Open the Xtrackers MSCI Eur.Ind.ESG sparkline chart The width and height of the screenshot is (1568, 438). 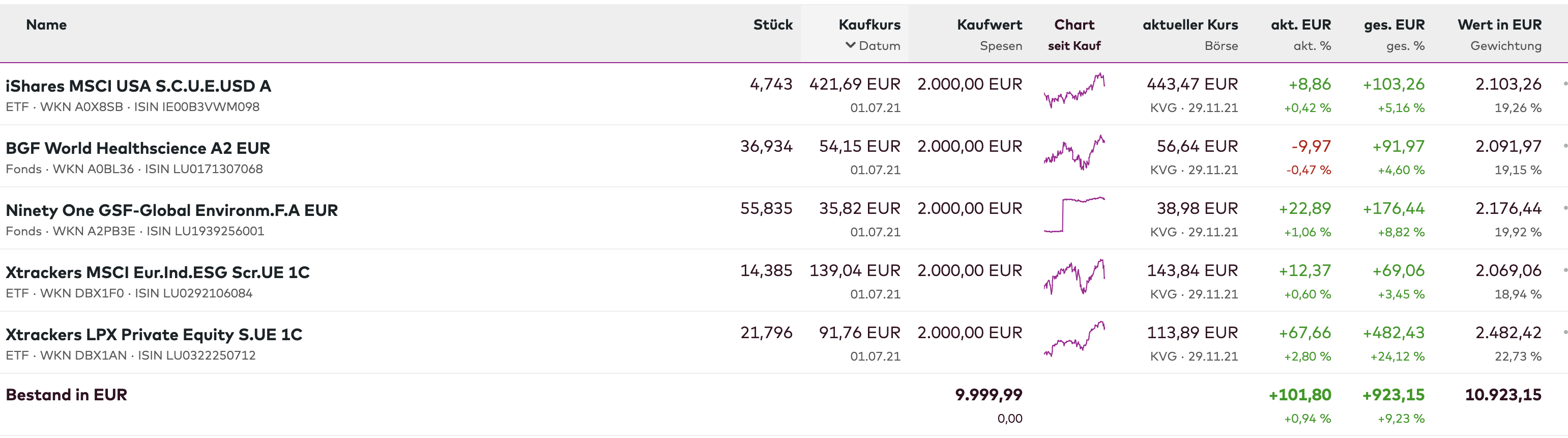tap(1075, 277)
